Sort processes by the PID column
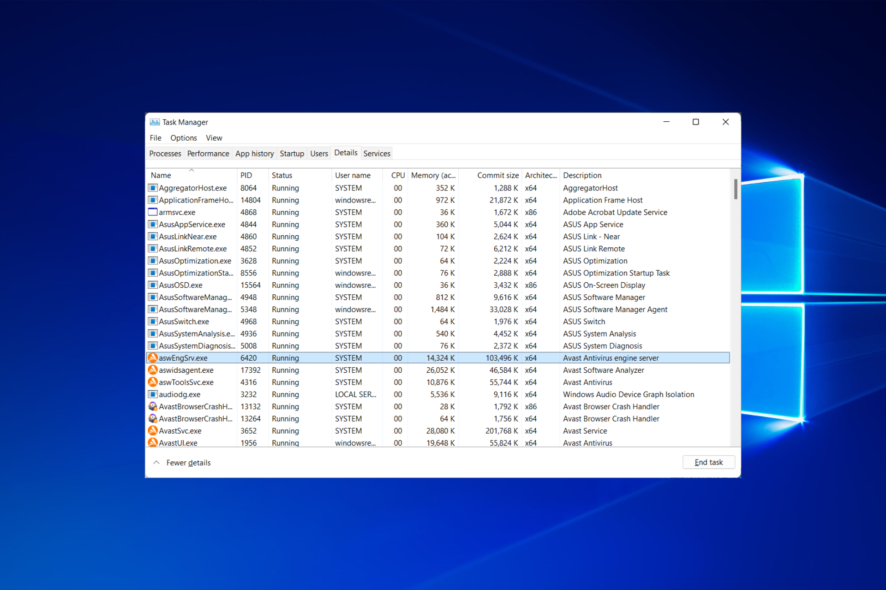Screen dimensions: 886x590 coord(246,174)
